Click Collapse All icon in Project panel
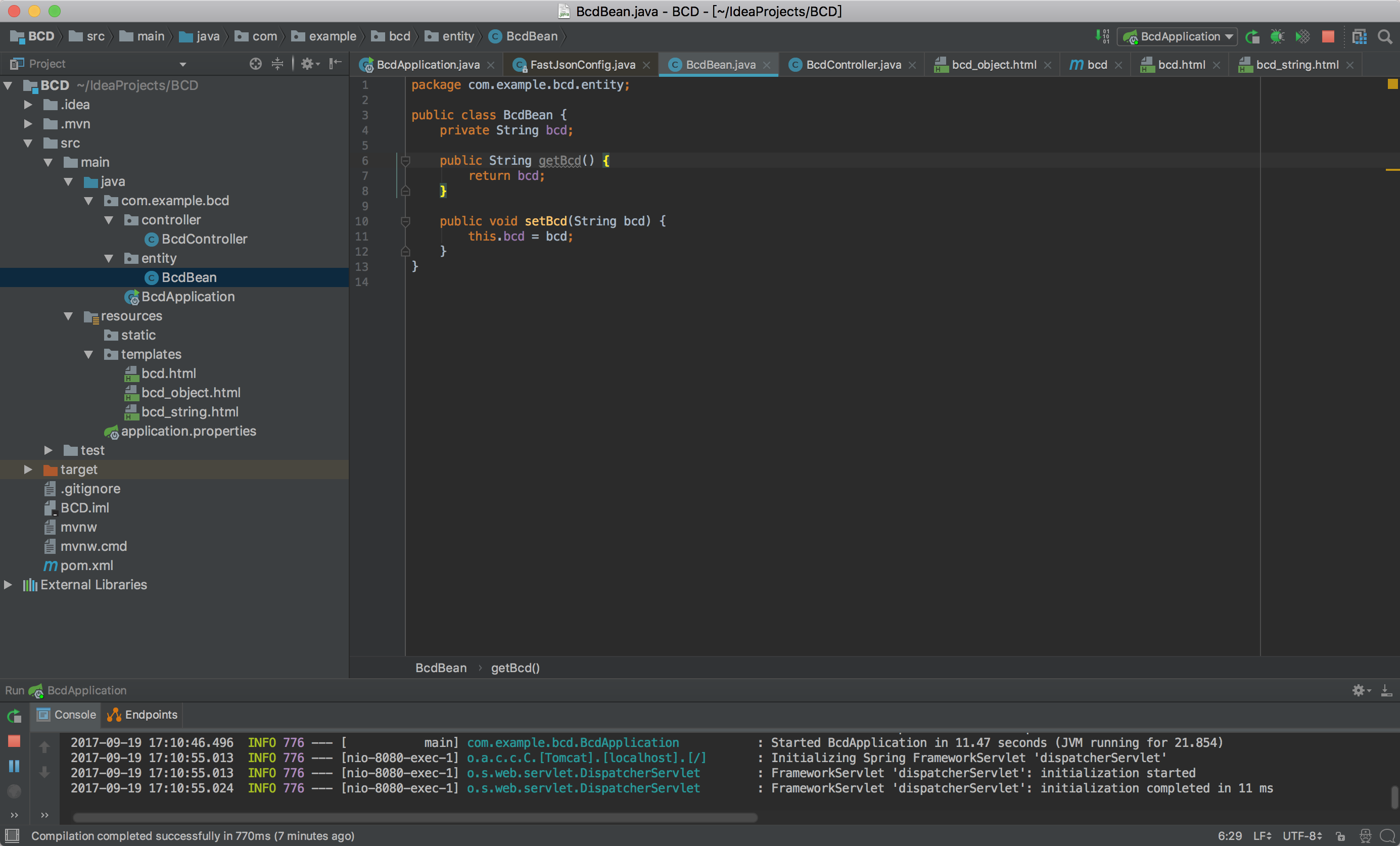The width and height of the screenshot is (1400, 846). (x=277, y=64)
